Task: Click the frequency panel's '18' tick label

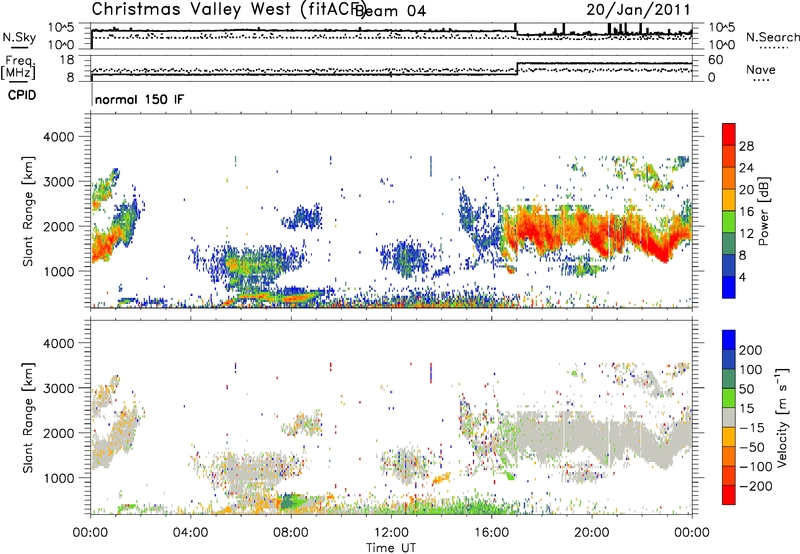Action: click(x=66, y=60)
